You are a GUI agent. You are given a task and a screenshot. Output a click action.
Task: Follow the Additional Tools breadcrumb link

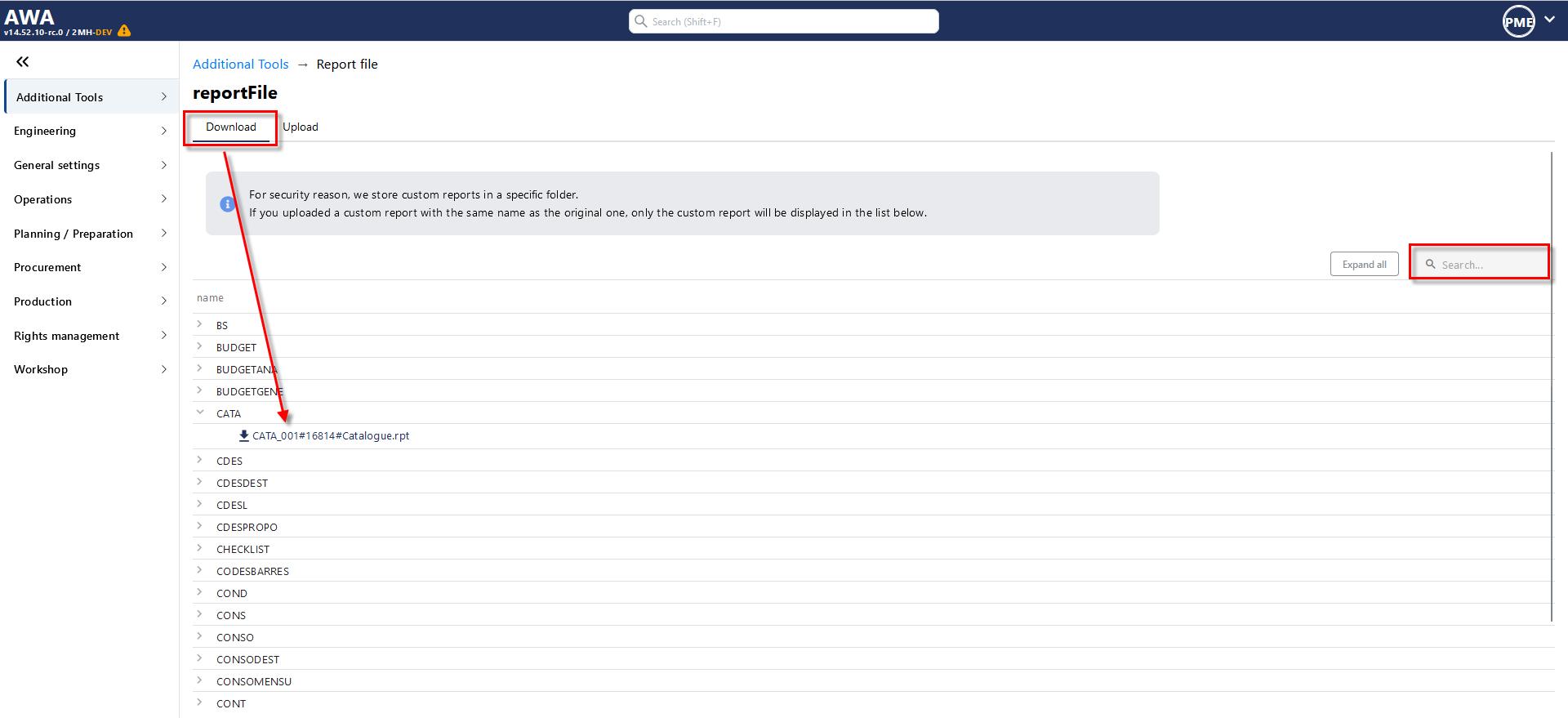[x=241, y=65]
